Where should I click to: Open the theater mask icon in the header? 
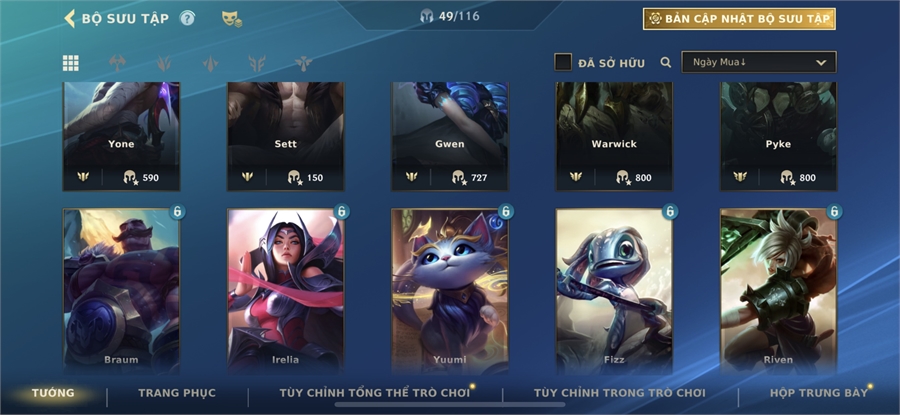231,19
